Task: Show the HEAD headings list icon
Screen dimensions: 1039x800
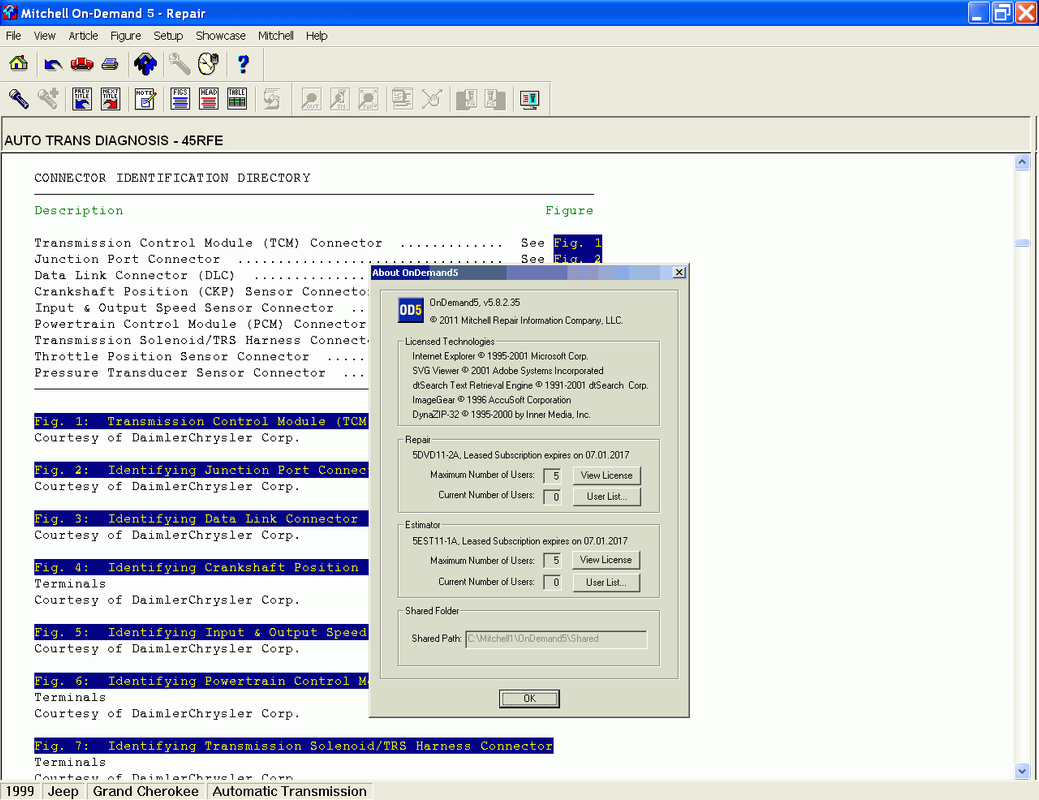Action: [209, 99]
